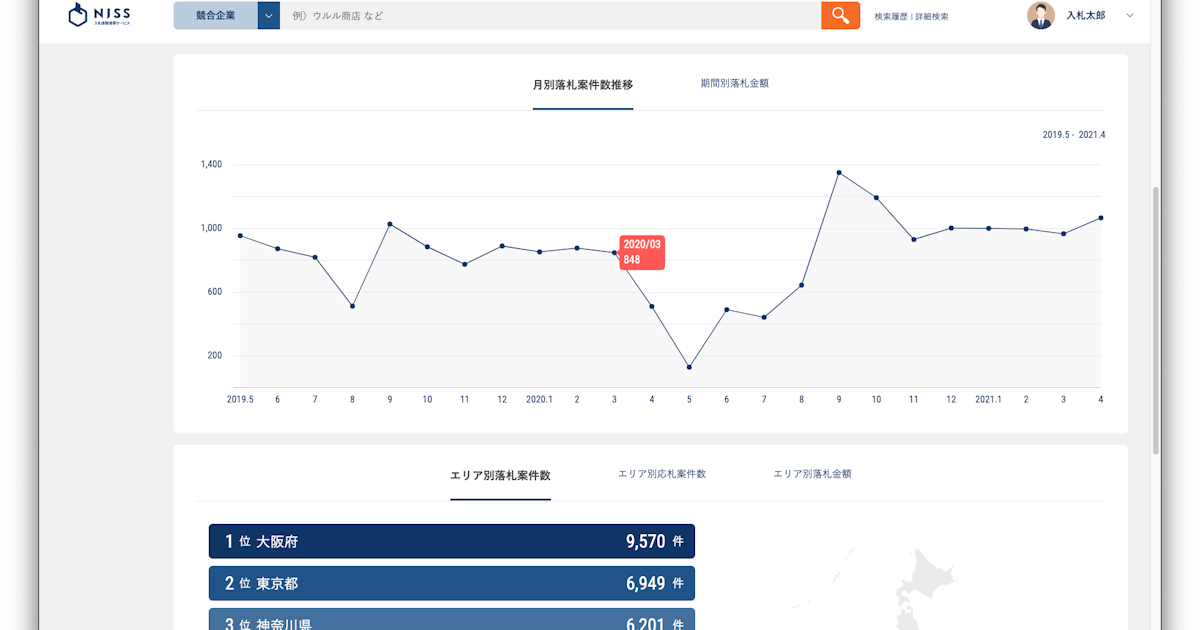Viewport: 1200px width, 630px height.
Task: Click the orange search magnifier button
Action: coord(840,15)
